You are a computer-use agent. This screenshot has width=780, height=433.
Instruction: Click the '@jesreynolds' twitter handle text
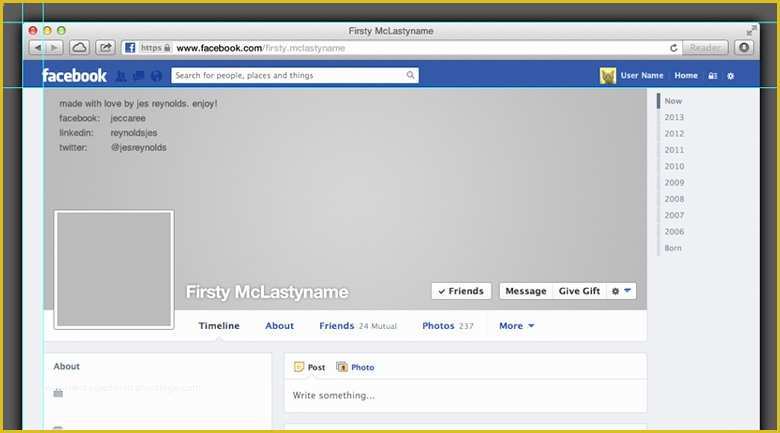coord(139,147)
